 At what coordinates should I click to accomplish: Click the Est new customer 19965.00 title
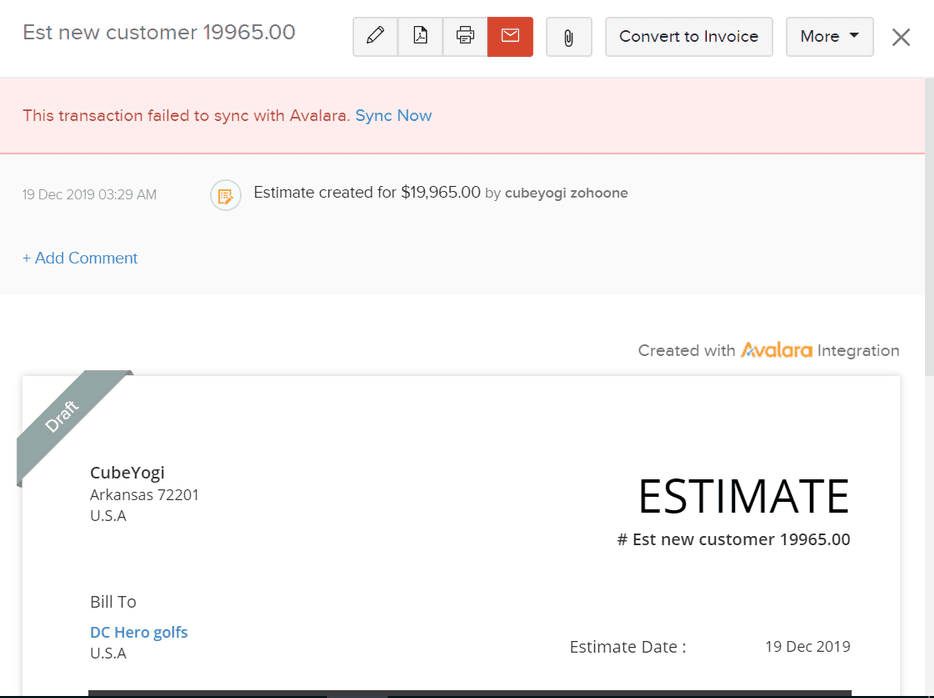point(159,32)
